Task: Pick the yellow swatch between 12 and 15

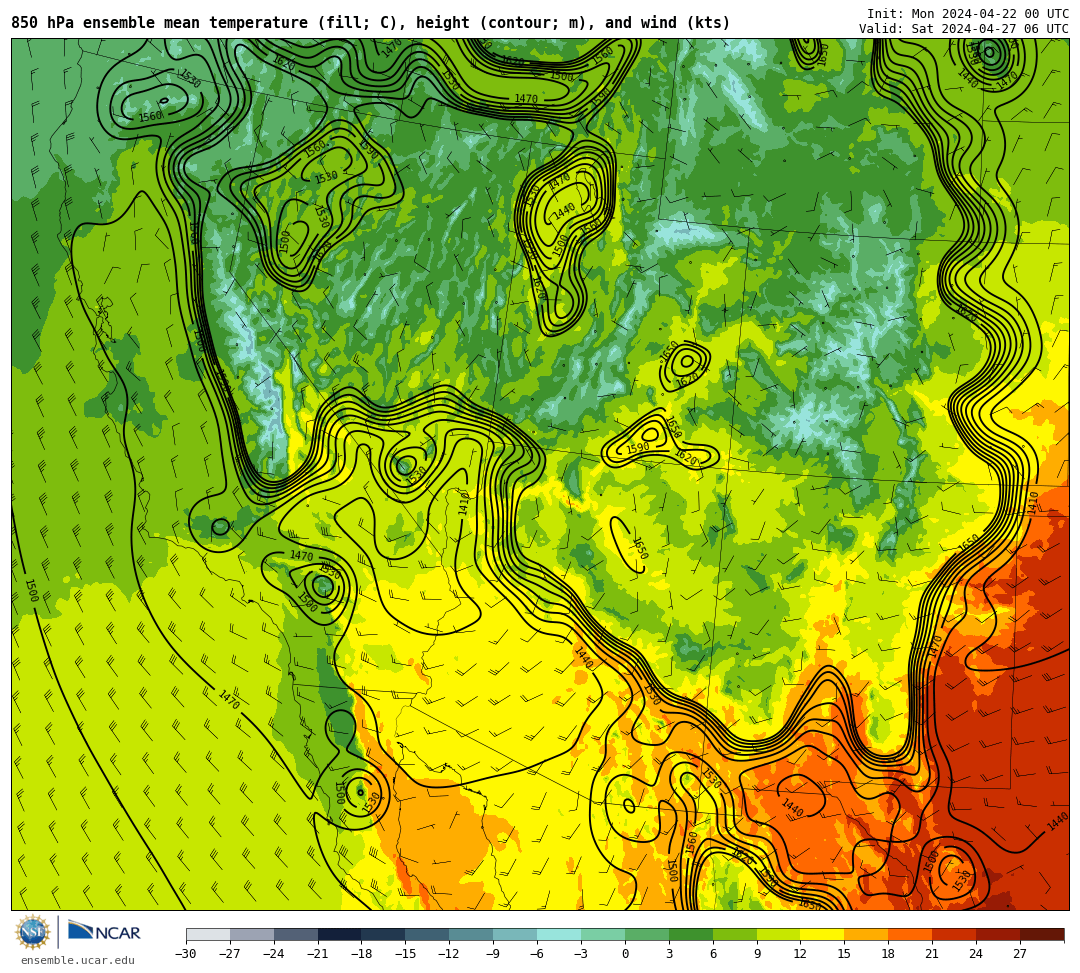Action: (823, 934)
